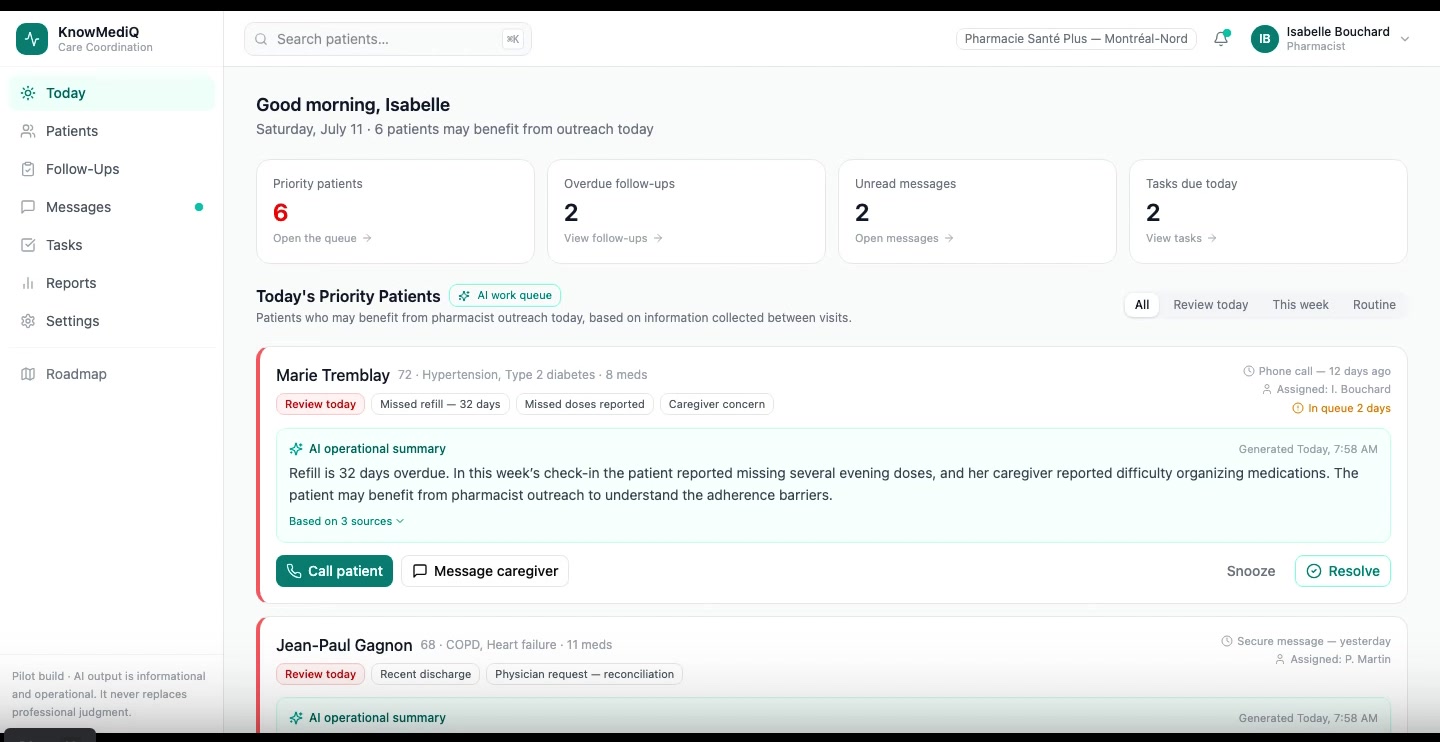Open Marie Tremblay patient name
This screenshot has width=1440, height=742.
(x=333, y=375)
